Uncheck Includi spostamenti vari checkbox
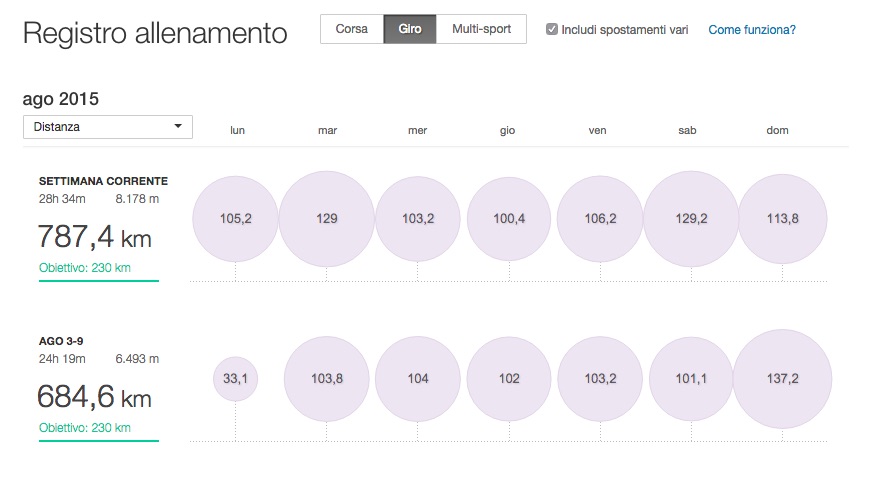The width and height of the screenshot is (888, 482). click(x=552, y=30)
